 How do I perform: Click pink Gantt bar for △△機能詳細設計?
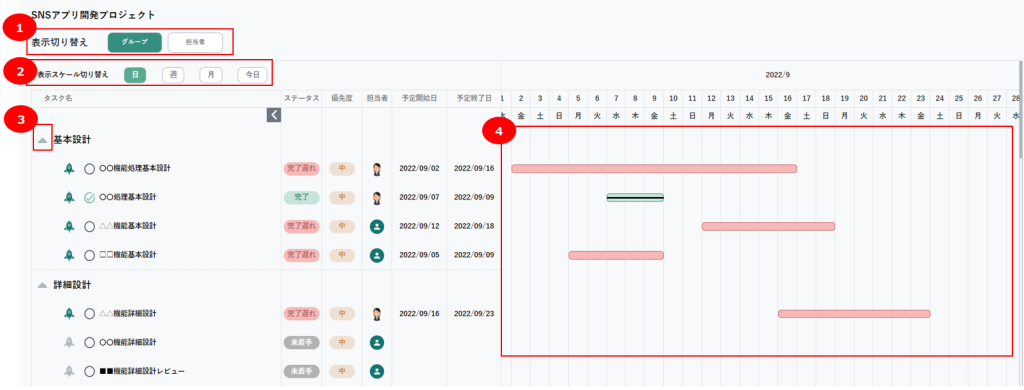[x=854, y=314]
